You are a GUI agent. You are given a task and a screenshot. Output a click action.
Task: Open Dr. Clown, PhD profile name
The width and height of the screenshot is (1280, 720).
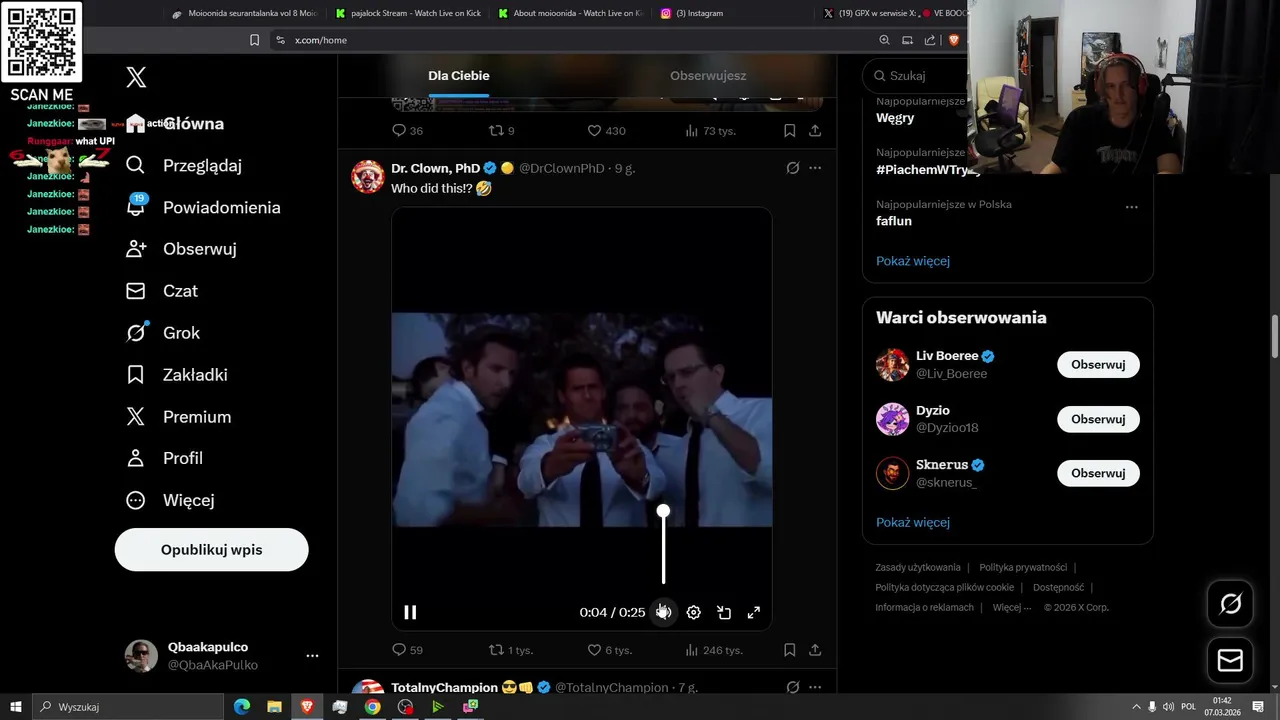pyautogui.click(x=436, y=168)
